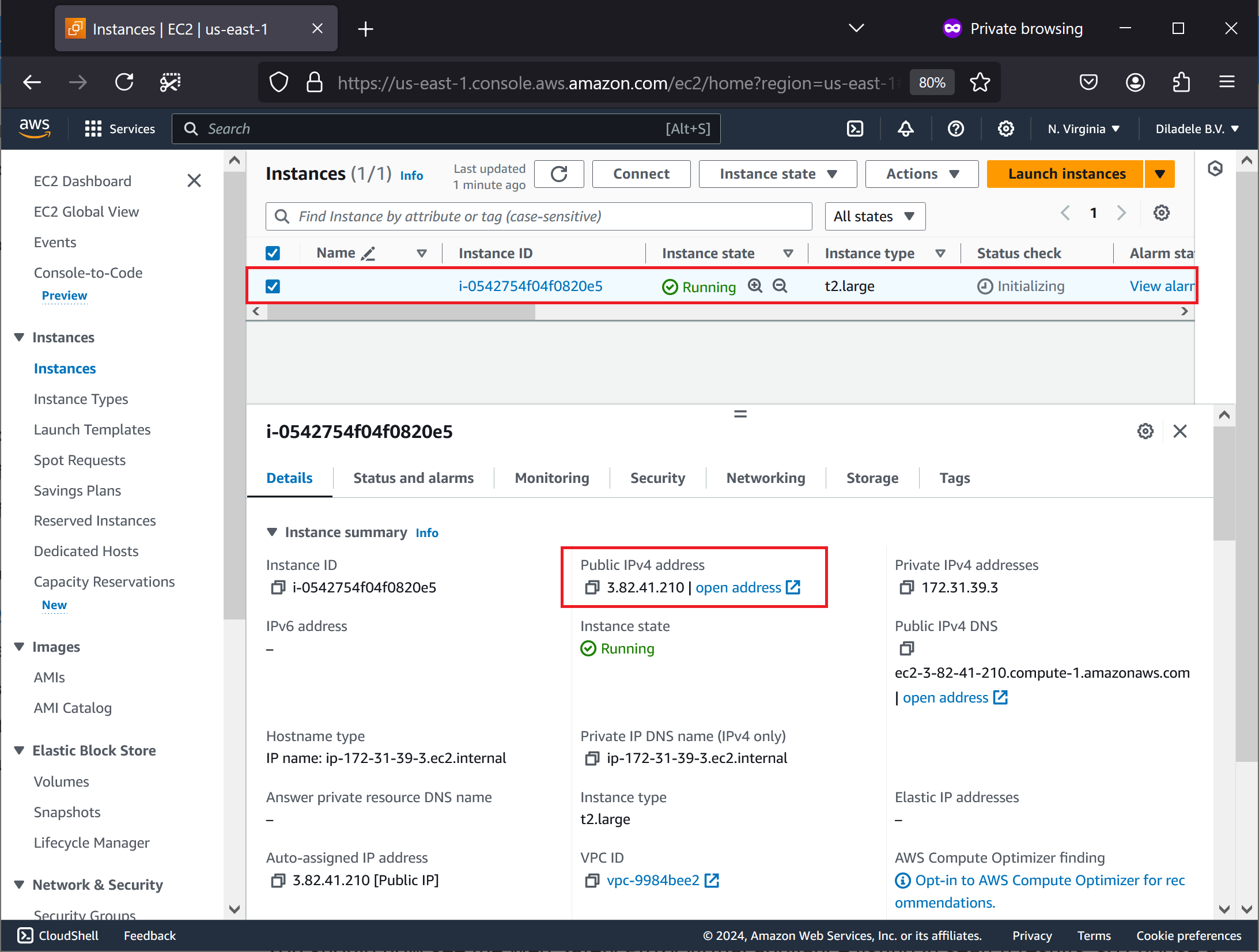Click the detail panel resize handle
Image resolution: width=1259 pixels, height=952 pixels.
click(x=740, y=414)
